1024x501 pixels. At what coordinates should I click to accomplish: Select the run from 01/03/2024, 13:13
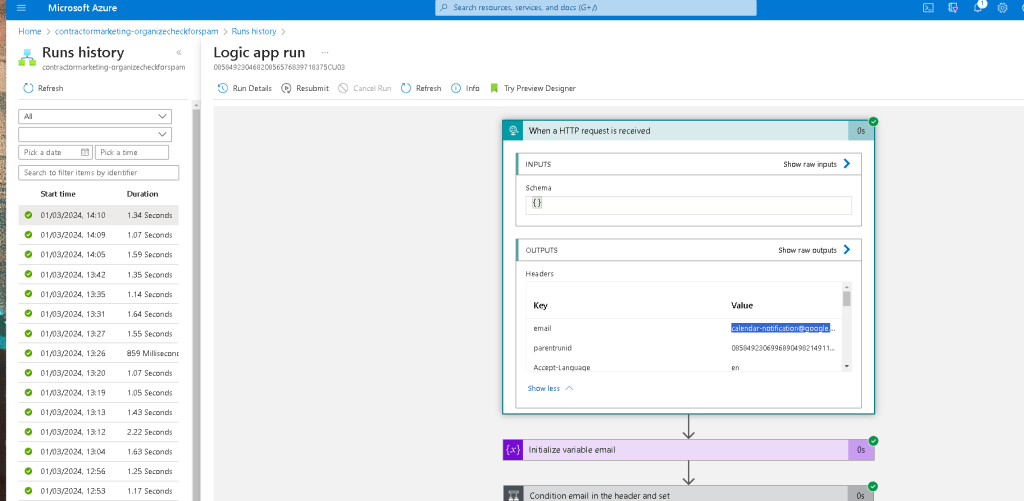(x=99, y=412)
